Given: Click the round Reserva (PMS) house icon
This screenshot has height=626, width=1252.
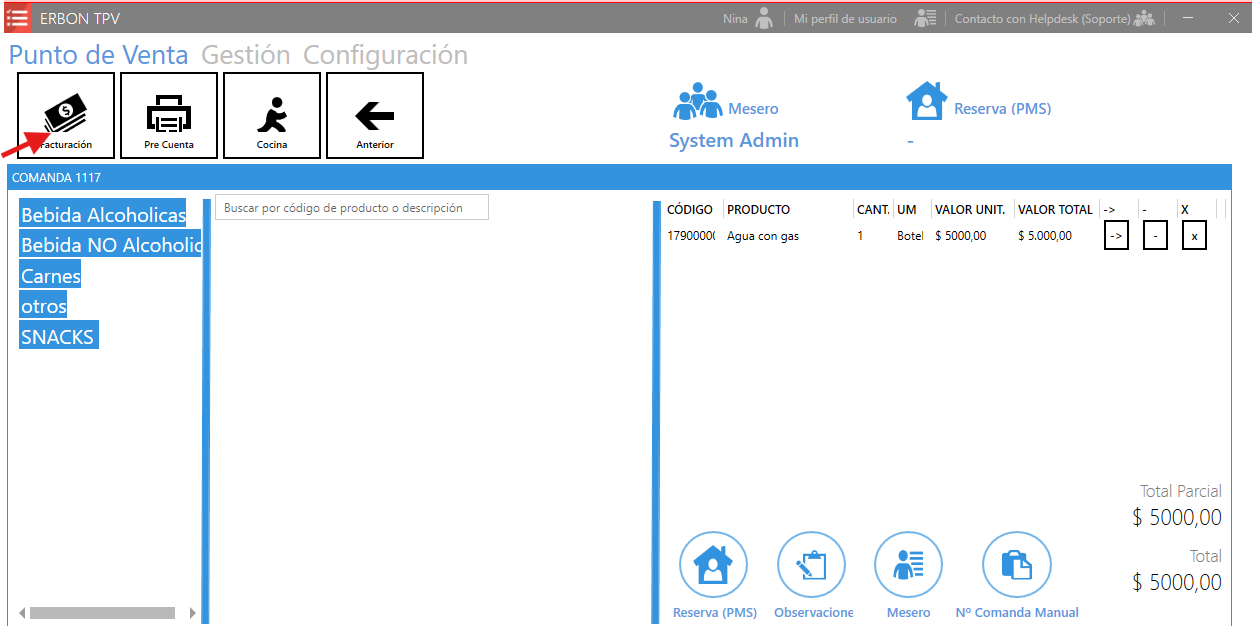Looking at the screenshot, I should pyautogui.click(x=713, y=565).
